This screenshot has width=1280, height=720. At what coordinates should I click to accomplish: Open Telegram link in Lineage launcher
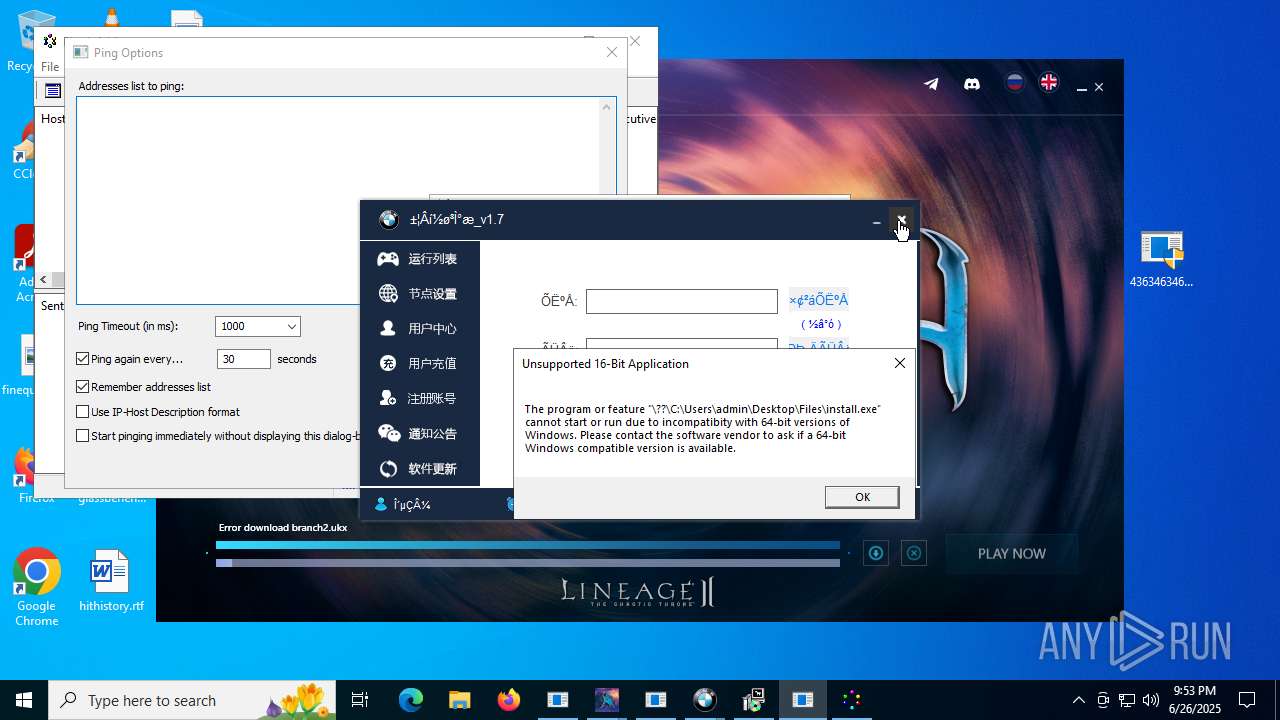931,84
